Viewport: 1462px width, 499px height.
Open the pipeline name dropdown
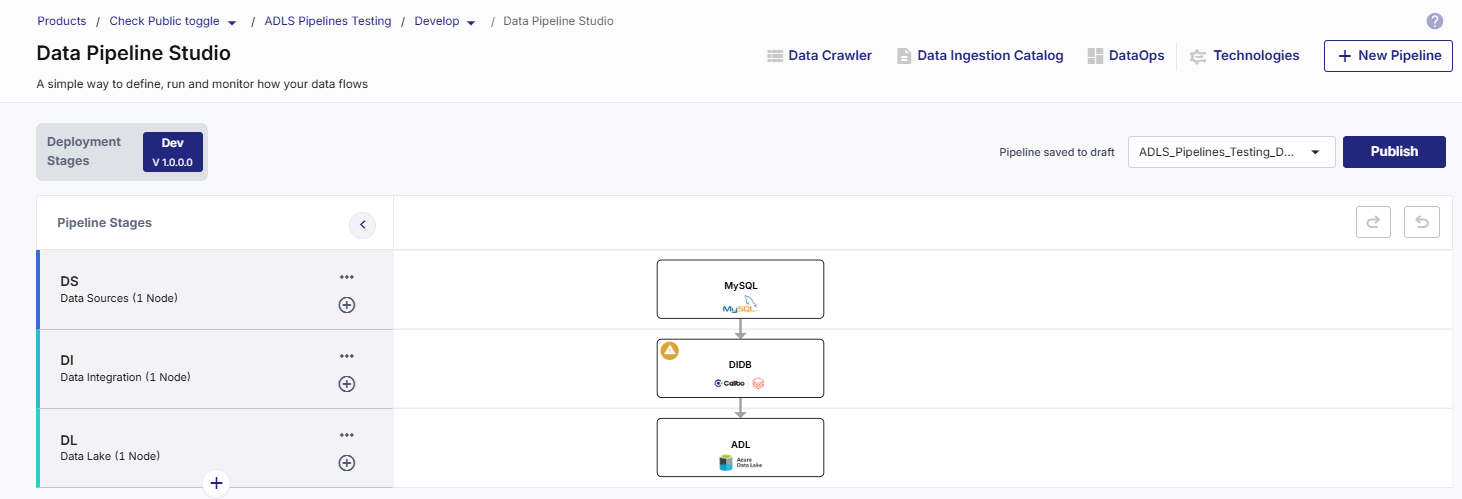point(1231,152)
